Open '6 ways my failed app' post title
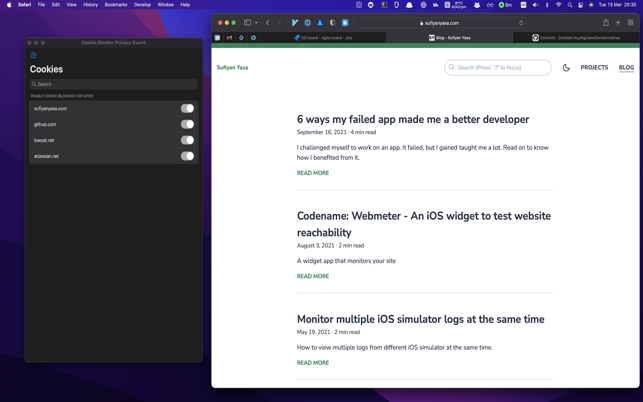The height and width of the screenshot is (402, 643). pos(413,119)
